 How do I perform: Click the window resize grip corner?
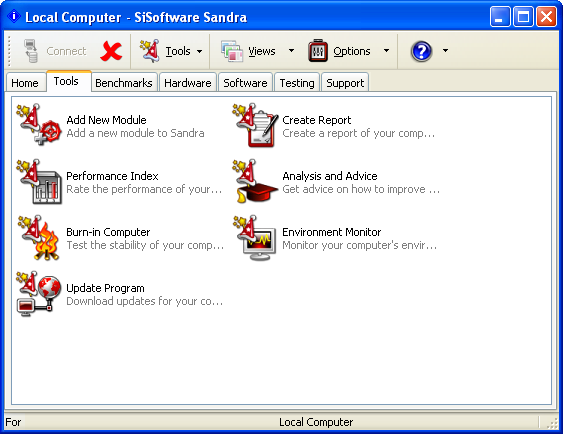552,423
